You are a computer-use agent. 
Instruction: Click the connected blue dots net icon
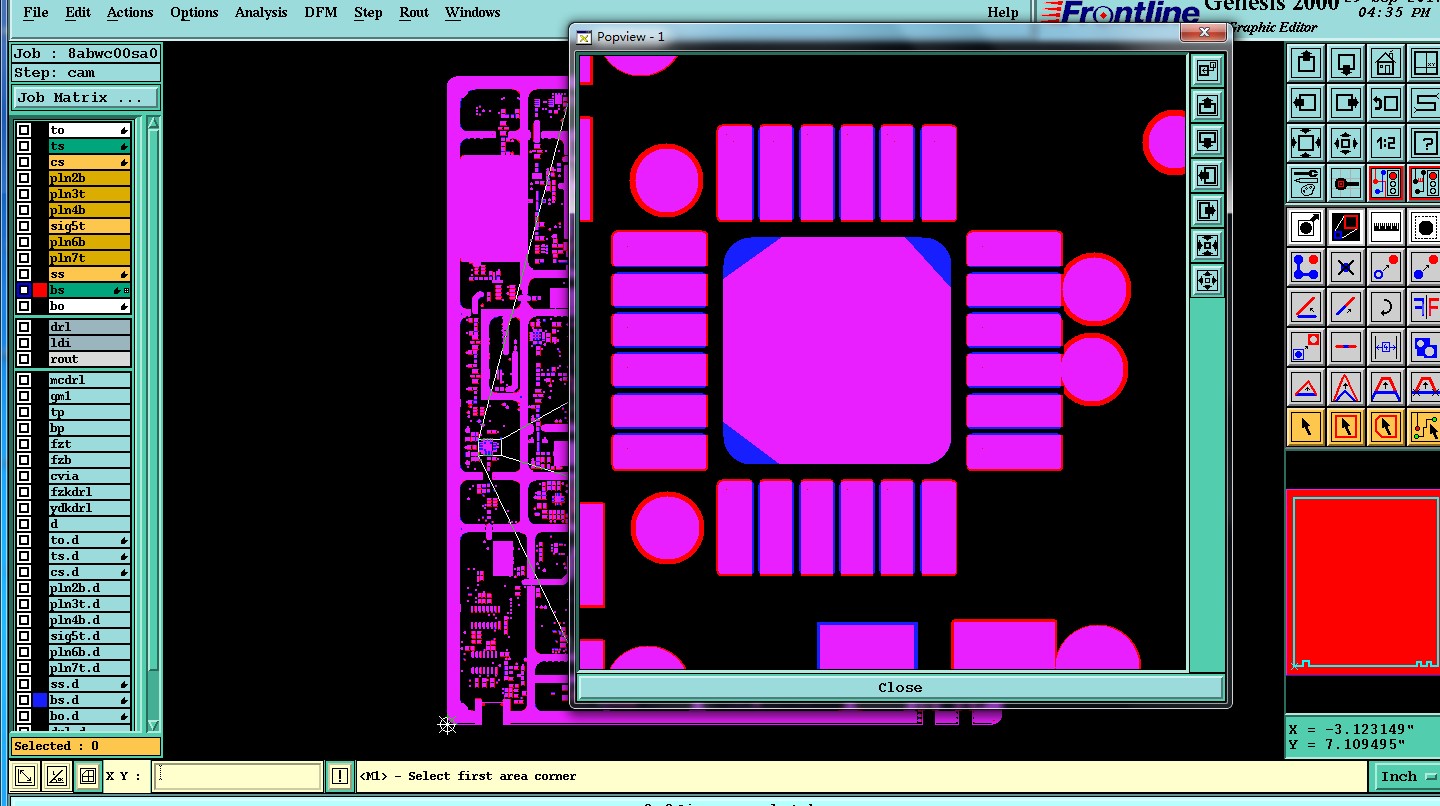(x=1305, y=267)
